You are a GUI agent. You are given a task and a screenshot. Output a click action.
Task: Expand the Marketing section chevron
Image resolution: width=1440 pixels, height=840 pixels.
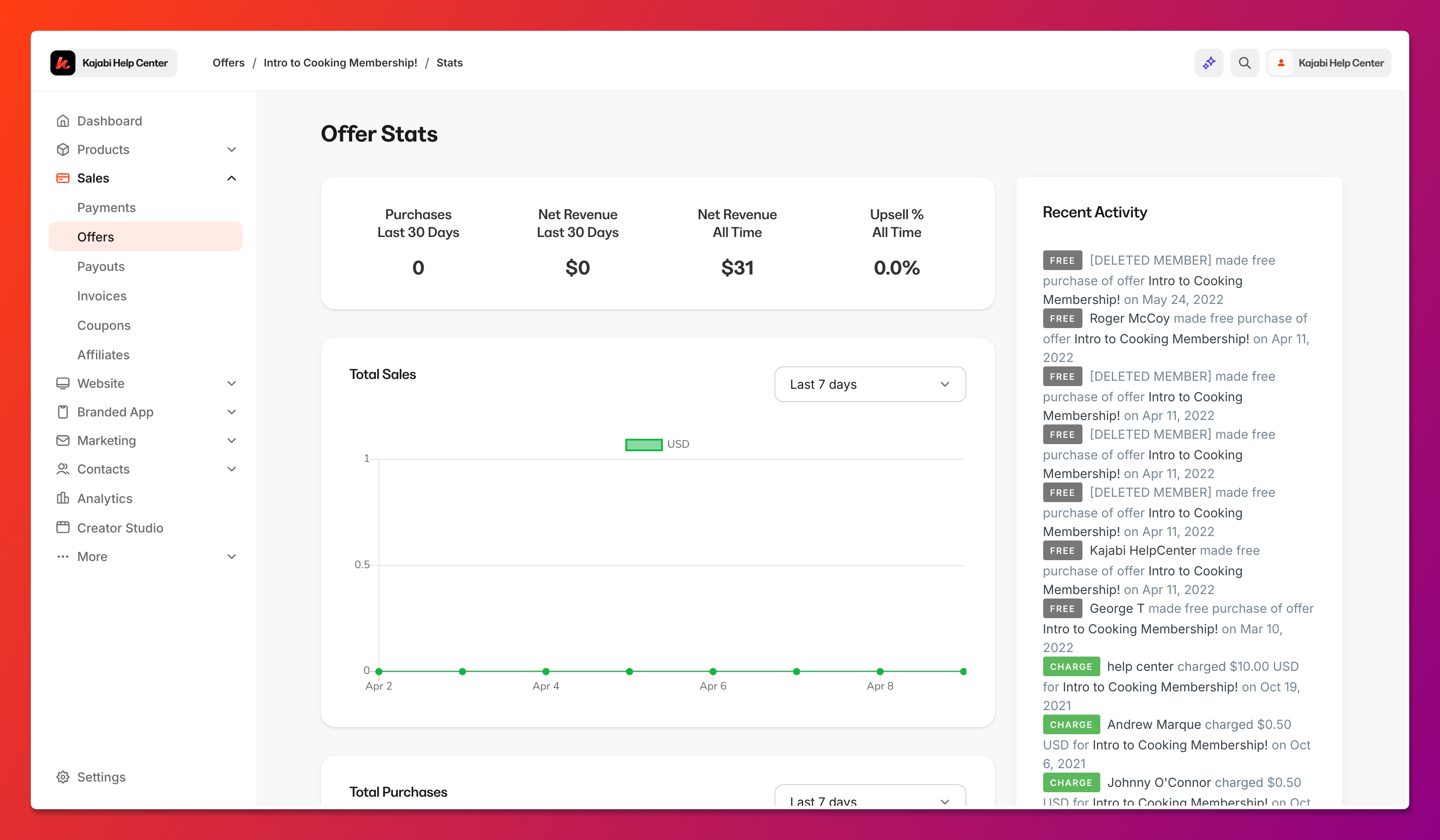231,441
